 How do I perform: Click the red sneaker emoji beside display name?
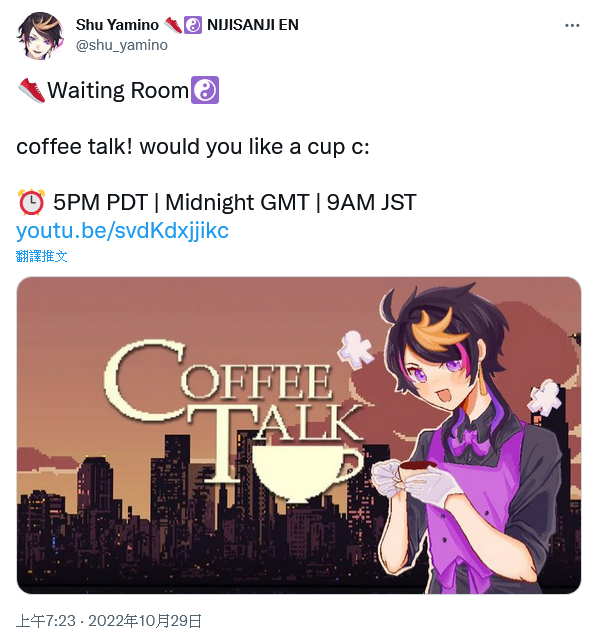tap(172, 25)
